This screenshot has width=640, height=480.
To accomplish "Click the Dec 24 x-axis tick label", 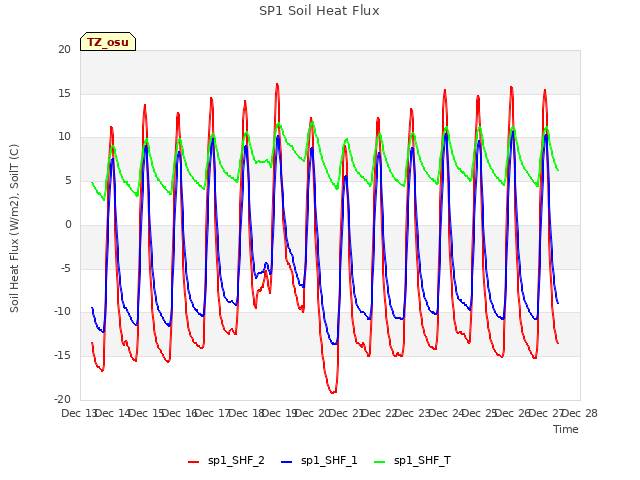I will pyautogui.click(x=449, y=413).
